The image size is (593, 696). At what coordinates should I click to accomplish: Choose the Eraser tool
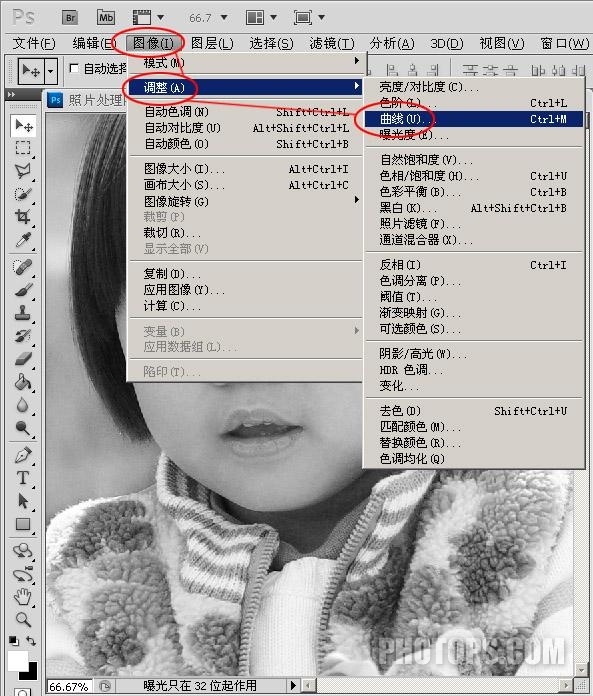pos(23,359)
